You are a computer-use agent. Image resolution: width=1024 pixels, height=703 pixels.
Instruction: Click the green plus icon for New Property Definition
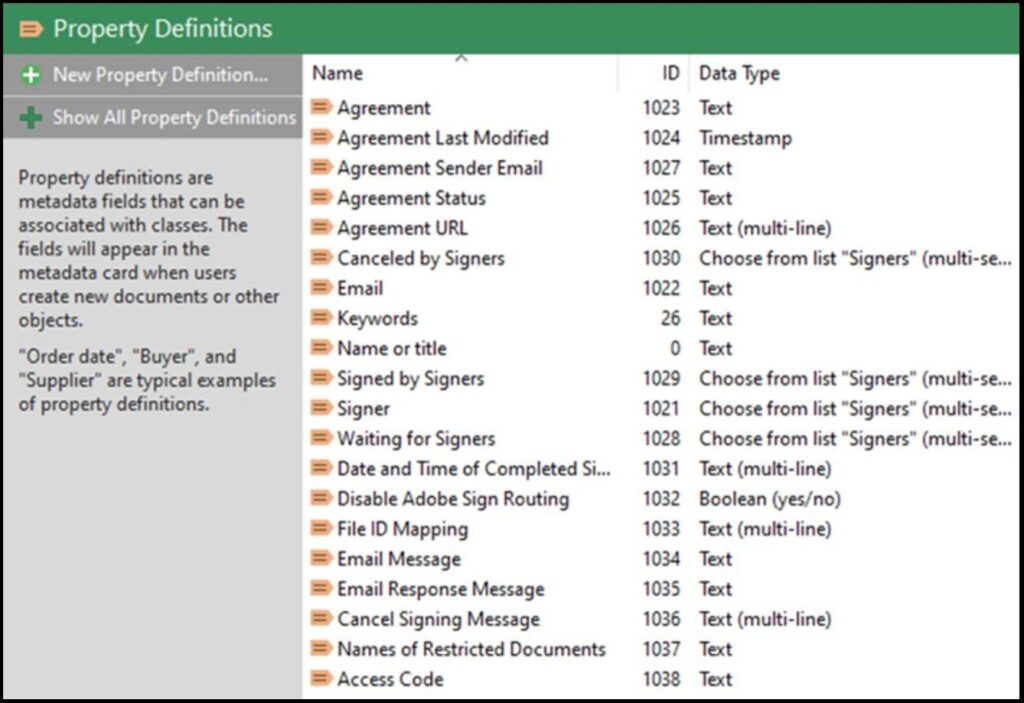pyautogui.click(x=31, y=75)
